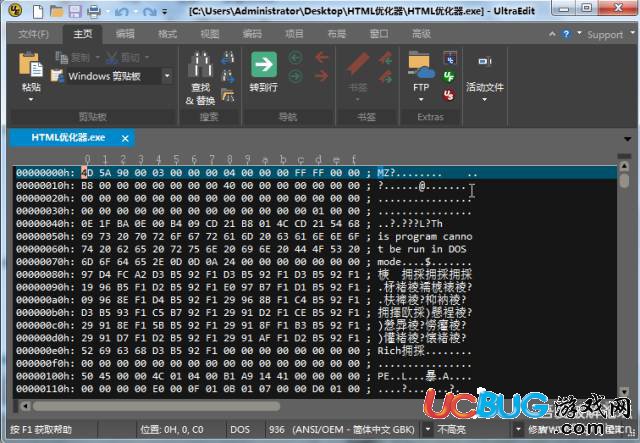
Task: Switch to the 项目 project ribbon tab
Action: 294,34
